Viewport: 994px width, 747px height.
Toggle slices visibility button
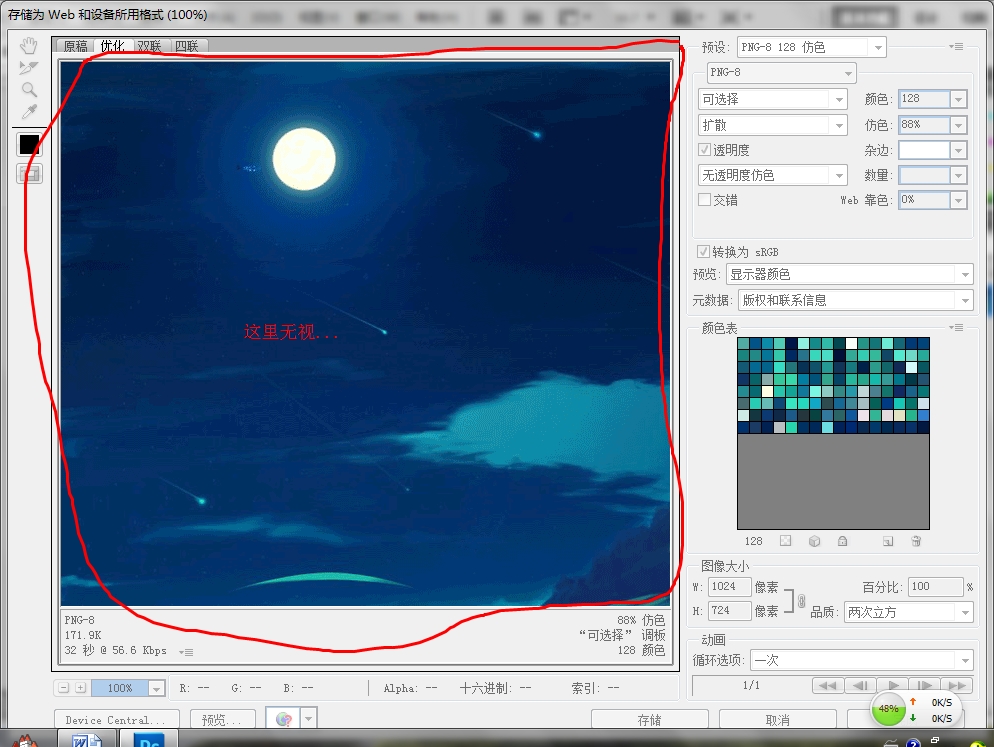tap(29, 174)
